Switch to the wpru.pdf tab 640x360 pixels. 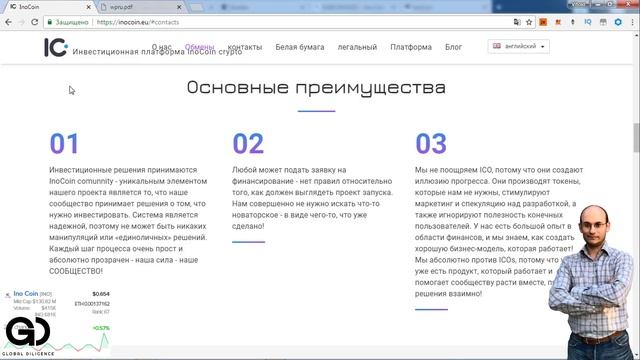[141, 7]
